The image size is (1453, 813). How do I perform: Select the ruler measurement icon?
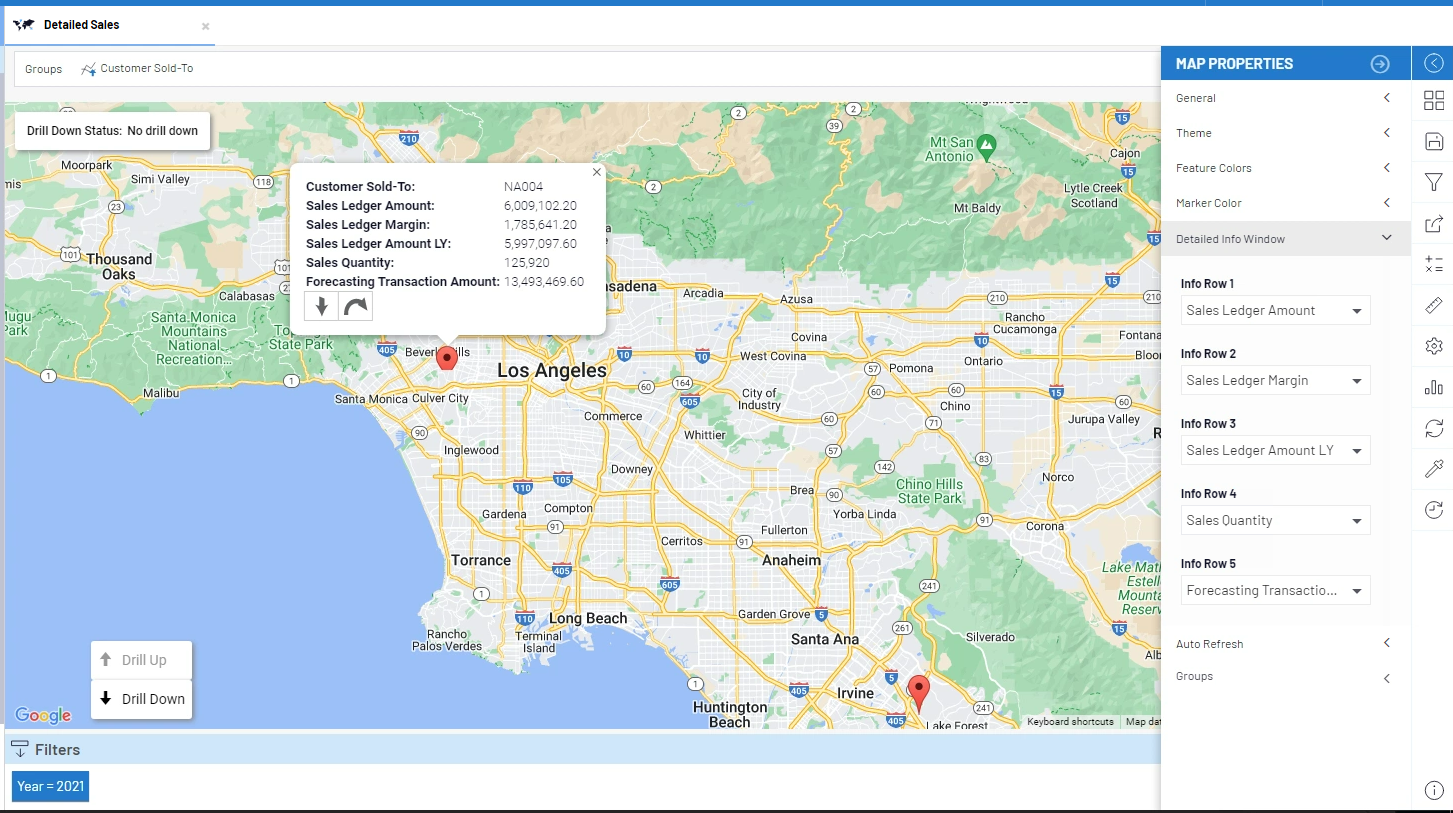(1434, 305)
